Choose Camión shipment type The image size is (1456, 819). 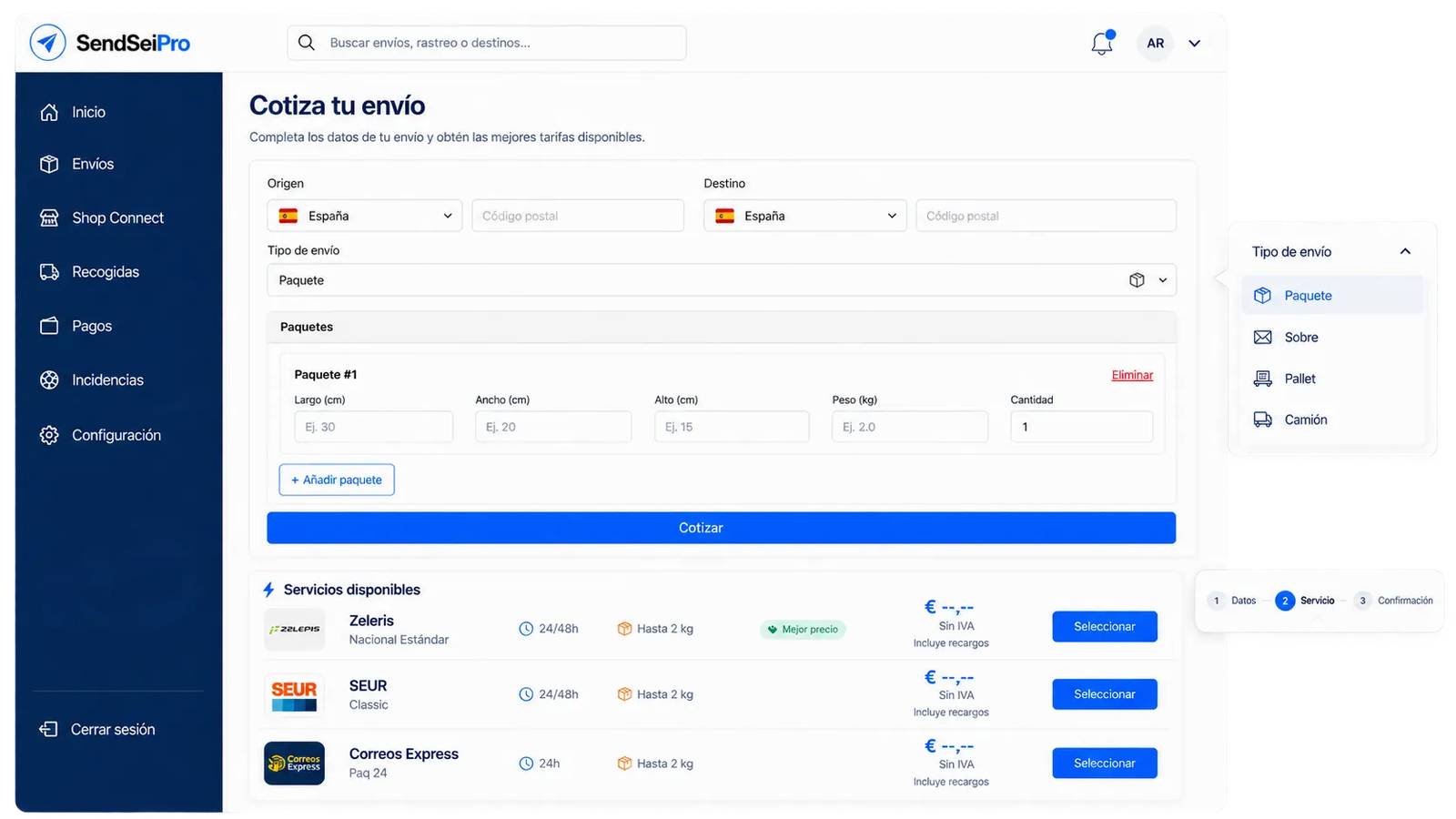point(1332,420)
